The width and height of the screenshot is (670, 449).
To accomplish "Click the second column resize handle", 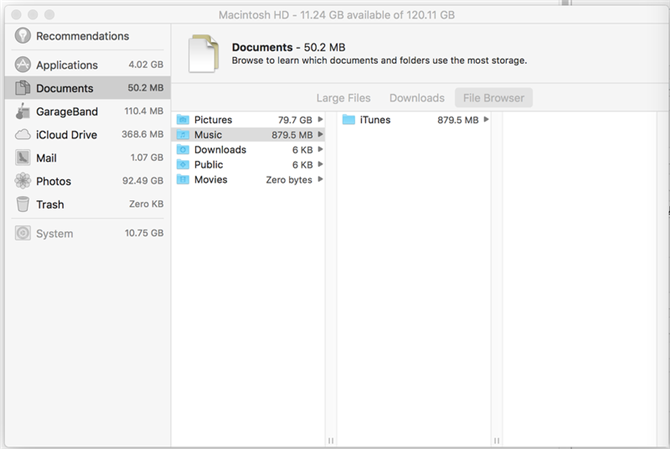I will pyautogui.click(x=497, y=440).
